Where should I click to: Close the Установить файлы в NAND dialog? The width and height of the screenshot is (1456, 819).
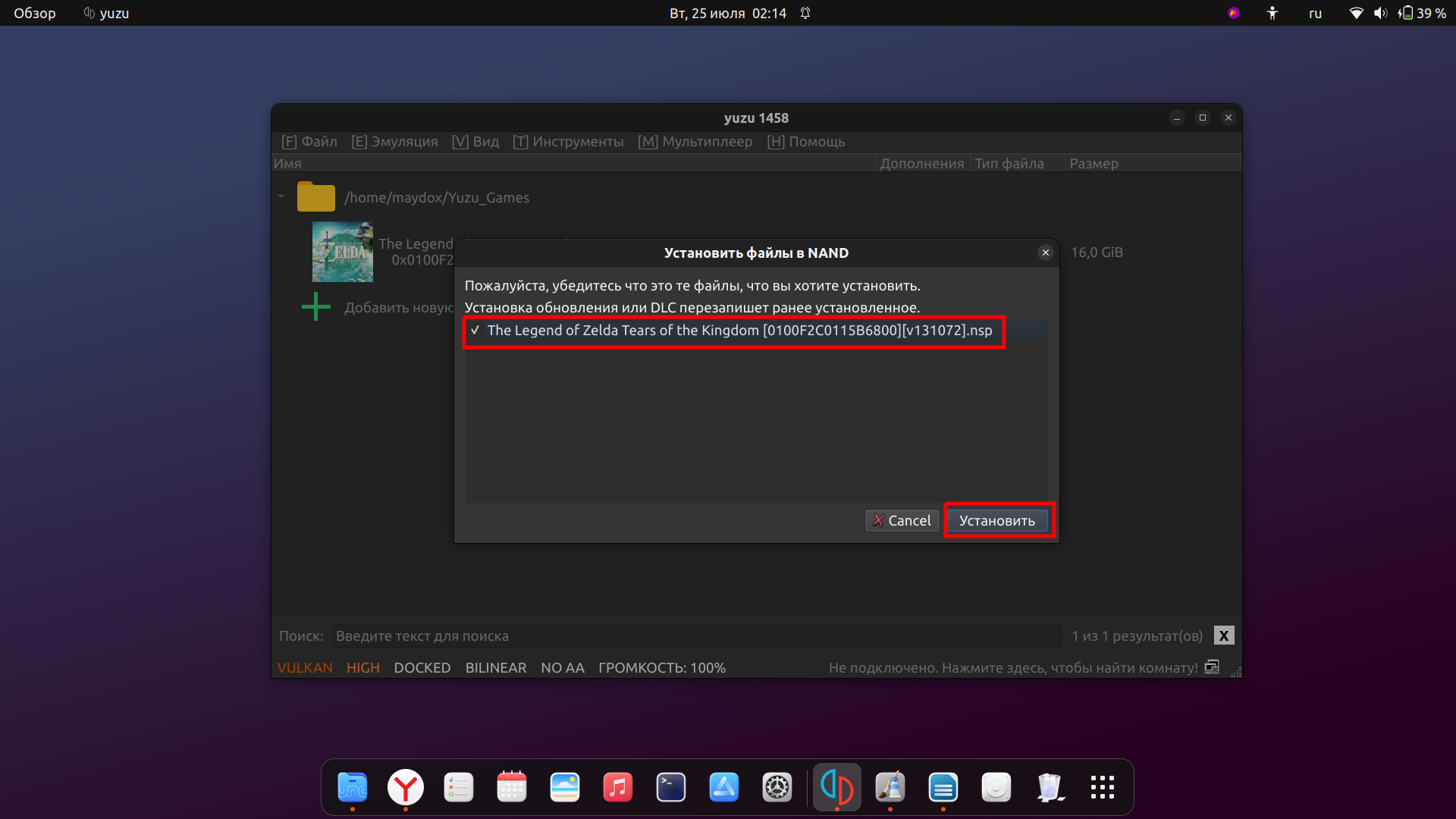click(1046, 253)
